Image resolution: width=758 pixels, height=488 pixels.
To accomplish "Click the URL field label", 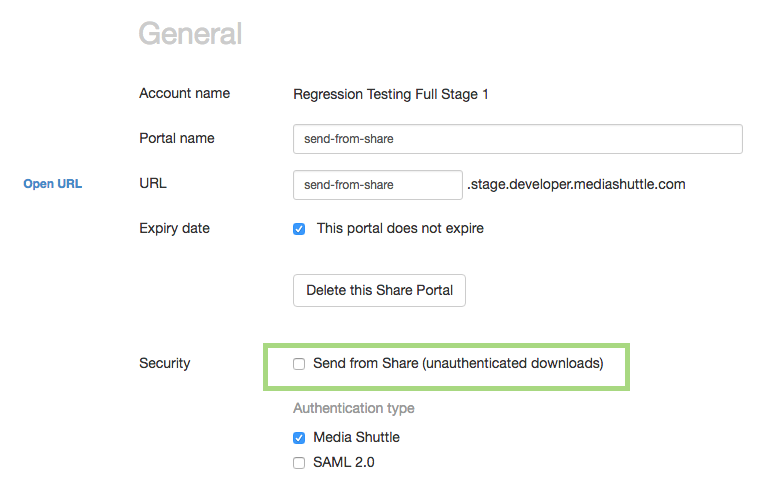I will point(152,184).
